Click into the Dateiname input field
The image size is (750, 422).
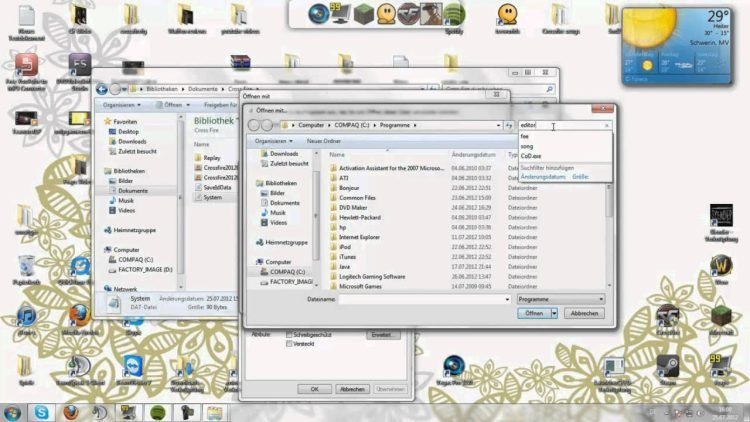421,300
